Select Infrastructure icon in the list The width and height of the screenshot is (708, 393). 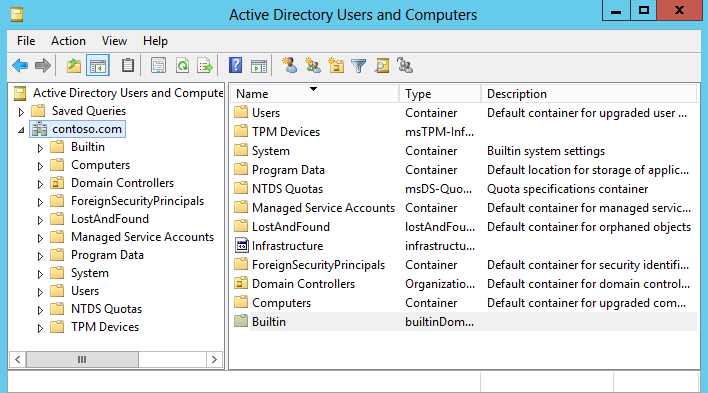click(x=242, y=245)
